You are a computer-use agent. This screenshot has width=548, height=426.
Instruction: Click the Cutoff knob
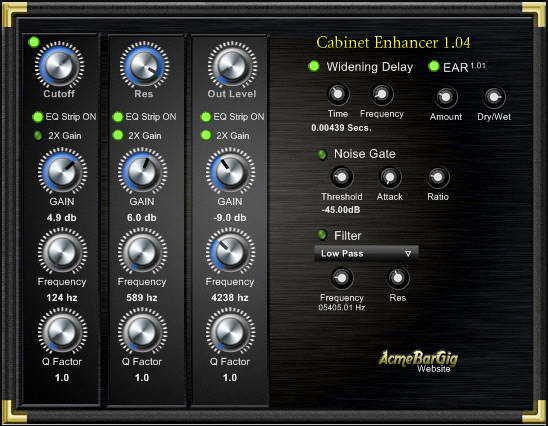click(59, 65)
